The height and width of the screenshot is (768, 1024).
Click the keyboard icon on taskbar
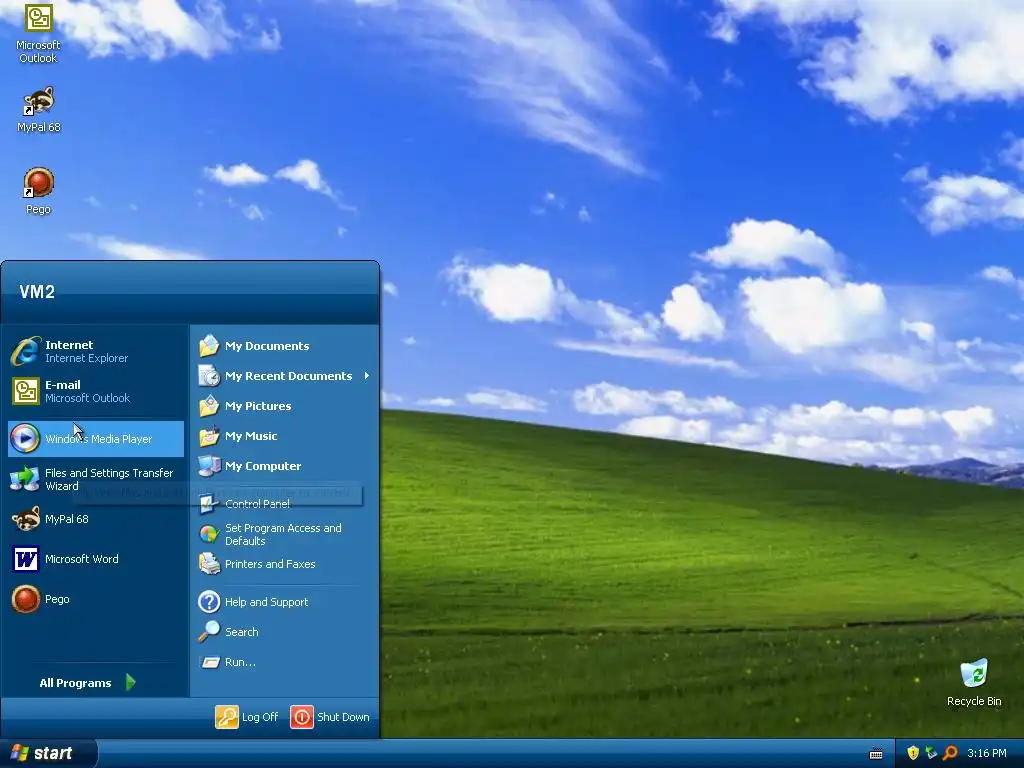(876, 754)
